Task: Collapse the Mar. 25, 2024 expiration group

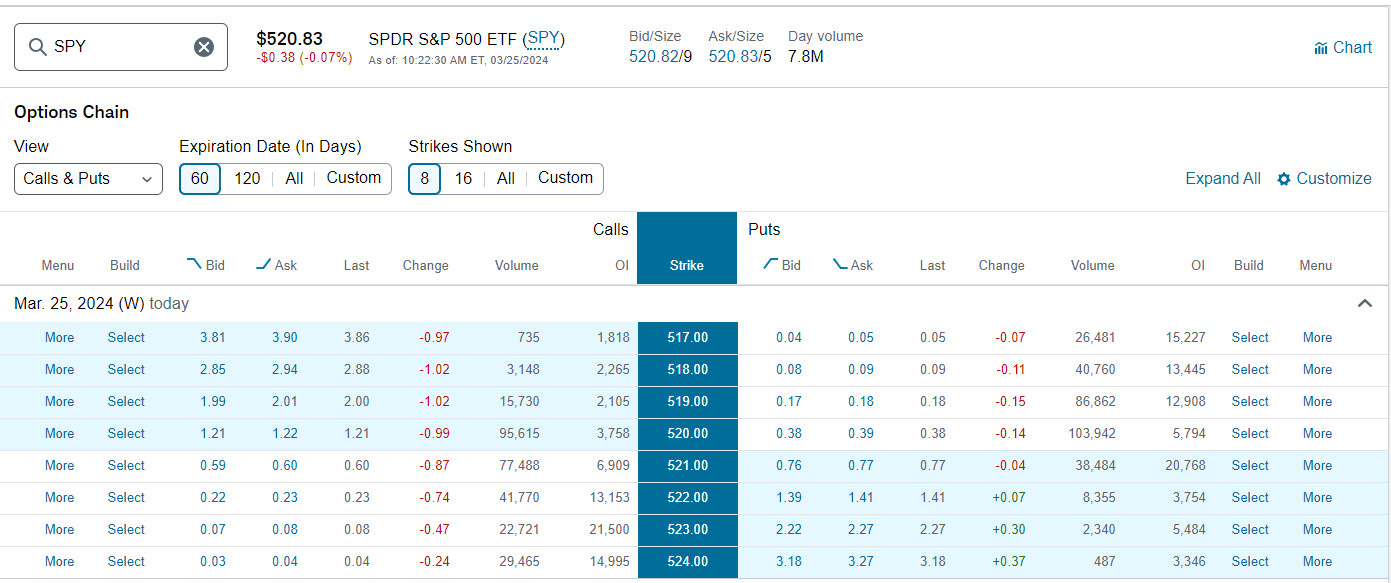Action: pyautogui.click(x=1364, y=303)
